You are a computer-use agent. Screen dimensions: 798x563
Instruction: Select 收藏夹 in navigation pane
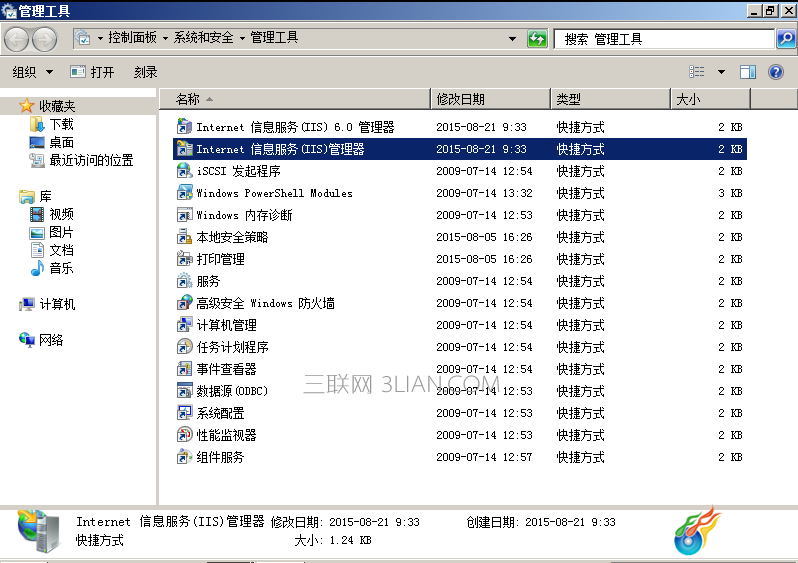tap(57, 106)
